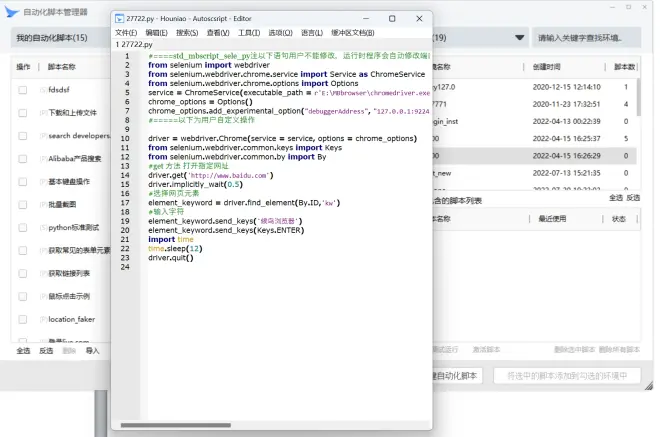
Task: Click the blue bird logo of 自动化脚本管理器
Action: pos(11,12)
